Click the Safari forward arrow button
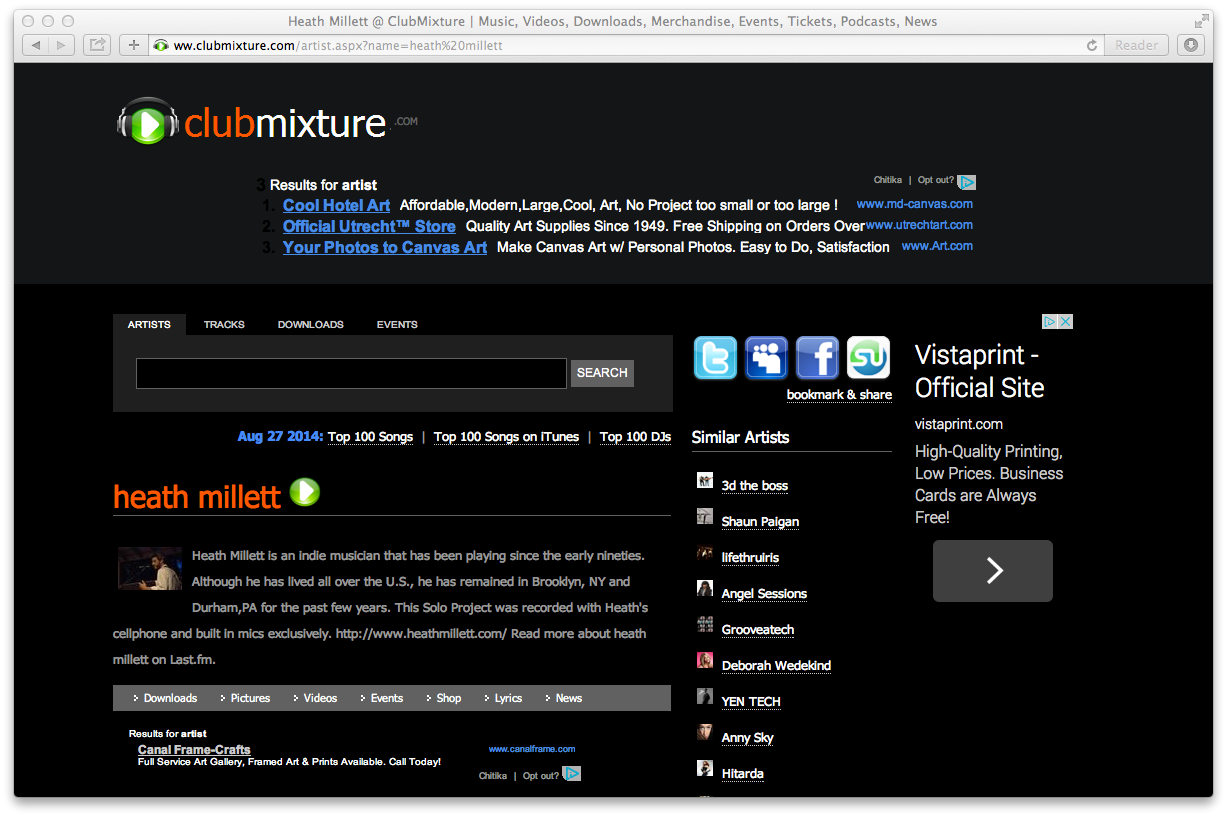The width and height of the screenshot is (1227, 817). pyautogui.click(x=61, y=45)
